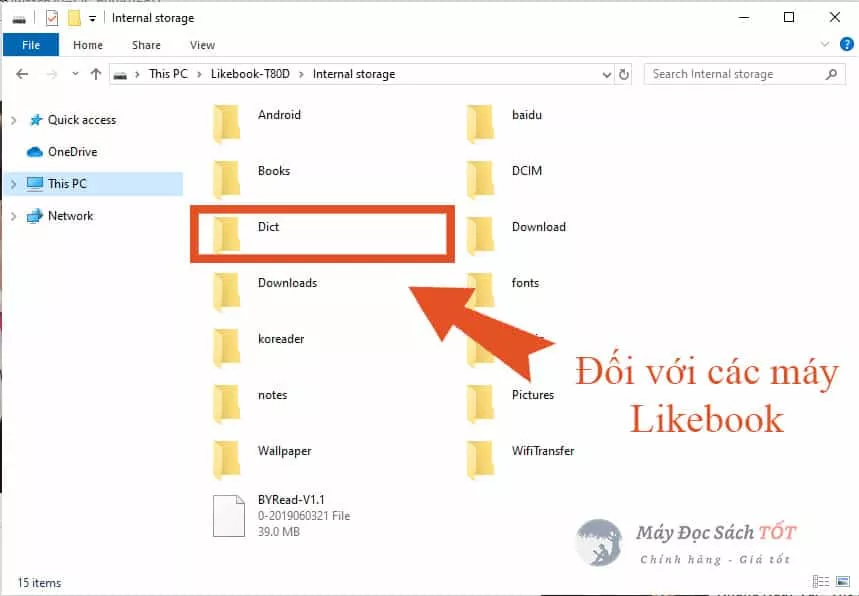Click the Back navigation arrow
Image resolution: width=859 pixels, height=596 pixels.
point(22,74)
